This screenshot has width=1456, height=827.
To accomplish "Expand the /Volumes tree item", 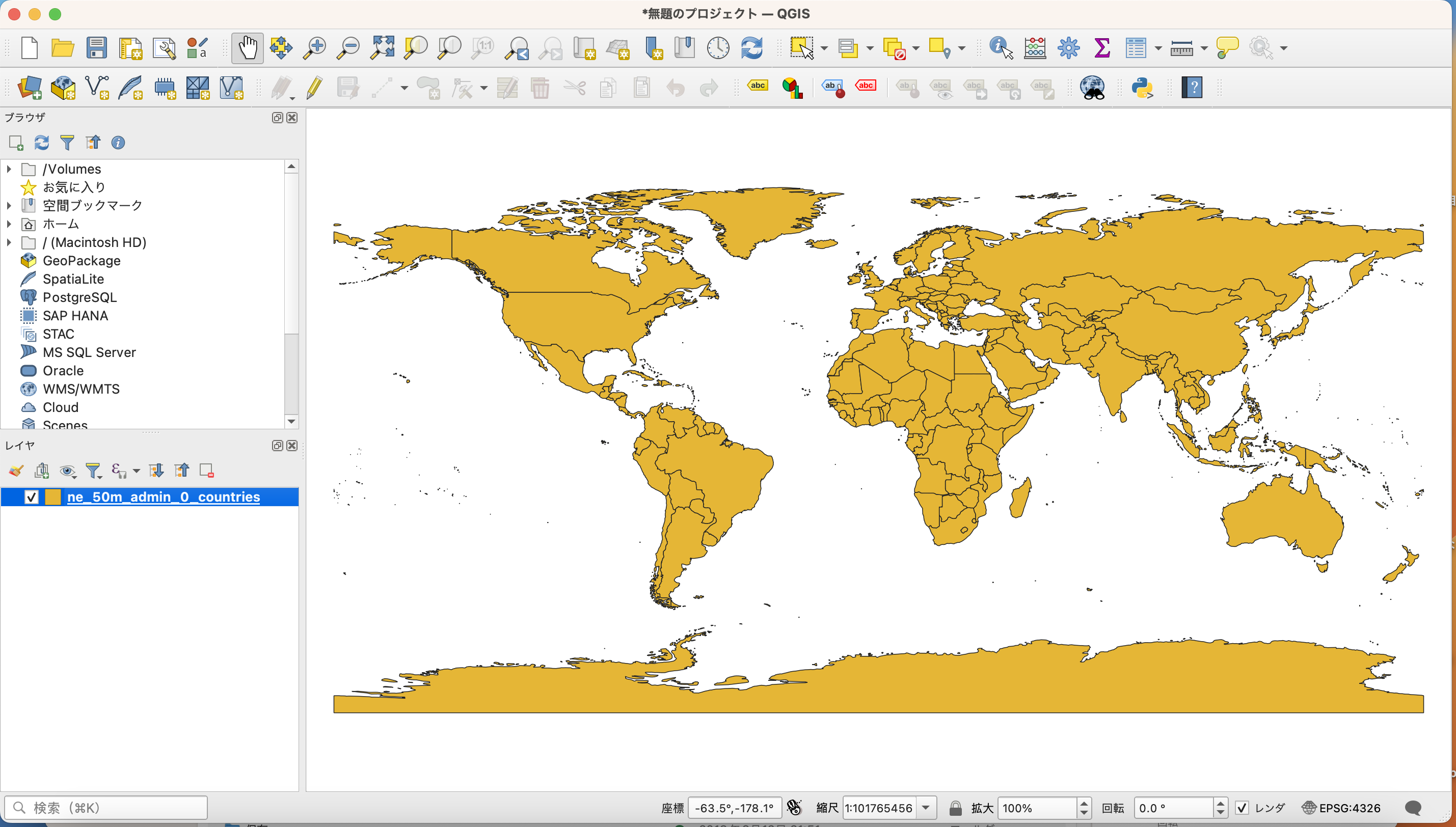I will tap(9, 169).
